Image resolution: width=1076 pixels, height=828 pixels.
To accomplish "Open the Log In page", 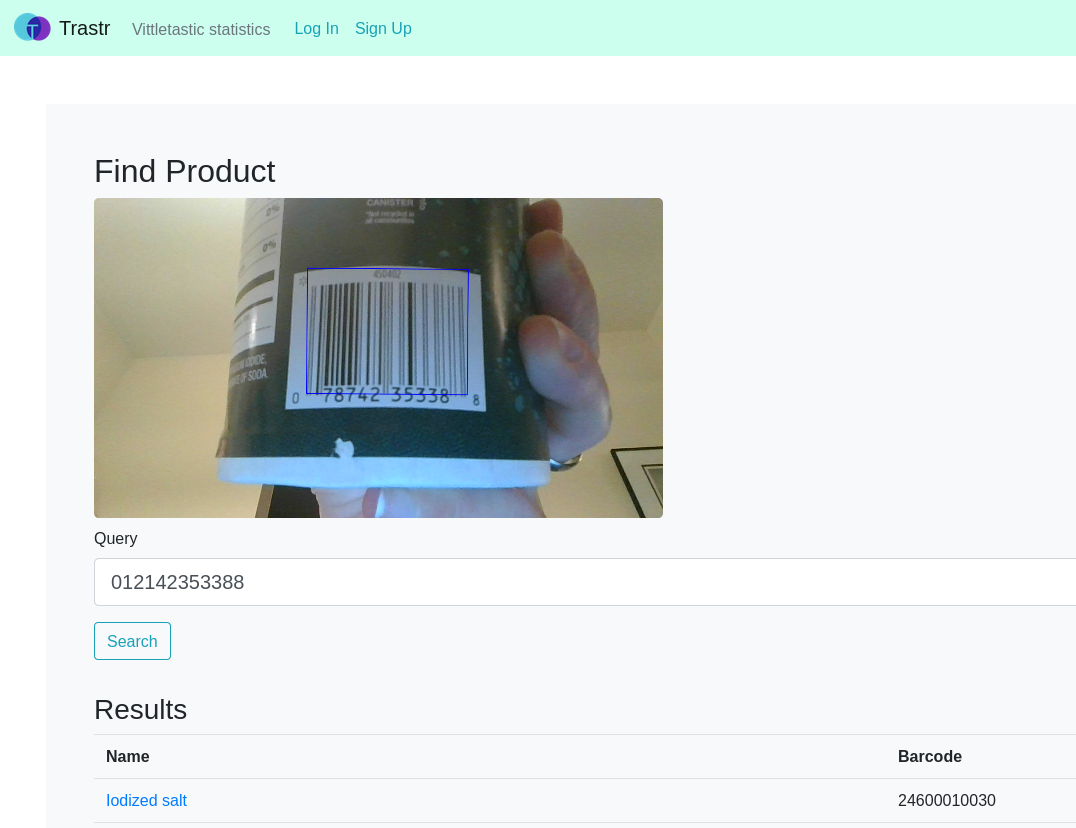I will pyautogui.click(x=316, y=28).
